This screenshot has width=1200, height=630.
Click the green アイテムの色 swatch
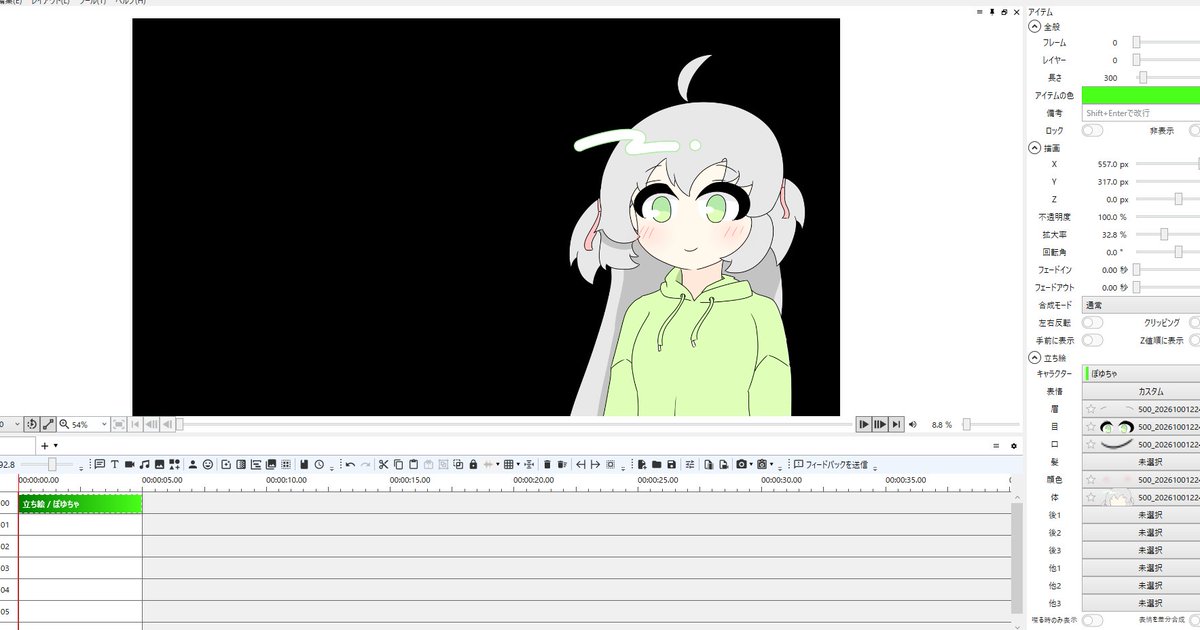(x=1141, y=95)
